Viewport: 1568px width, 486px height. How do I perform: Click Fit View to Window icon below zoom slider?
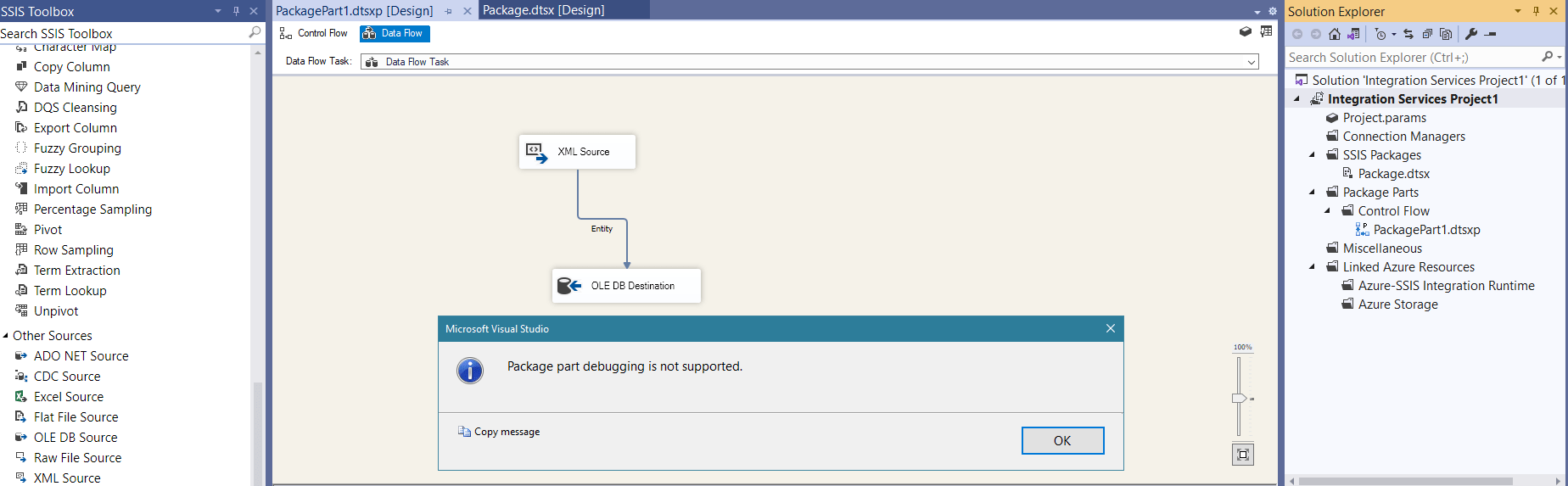[1243, 455]
